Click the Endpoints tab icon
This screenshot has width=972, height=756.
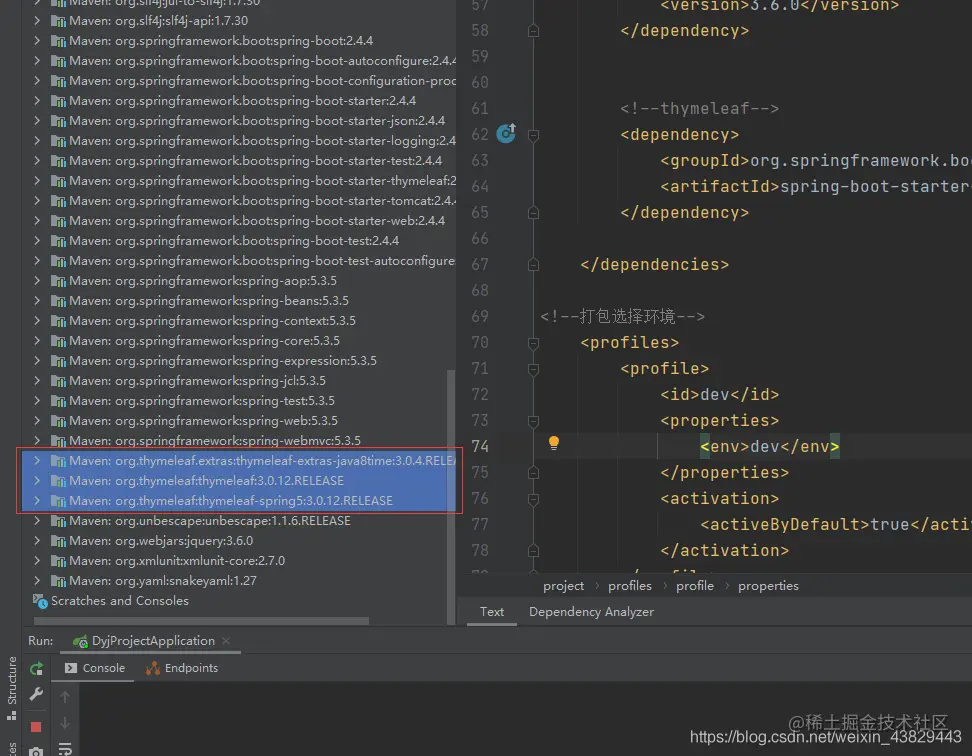pos(152,668)
